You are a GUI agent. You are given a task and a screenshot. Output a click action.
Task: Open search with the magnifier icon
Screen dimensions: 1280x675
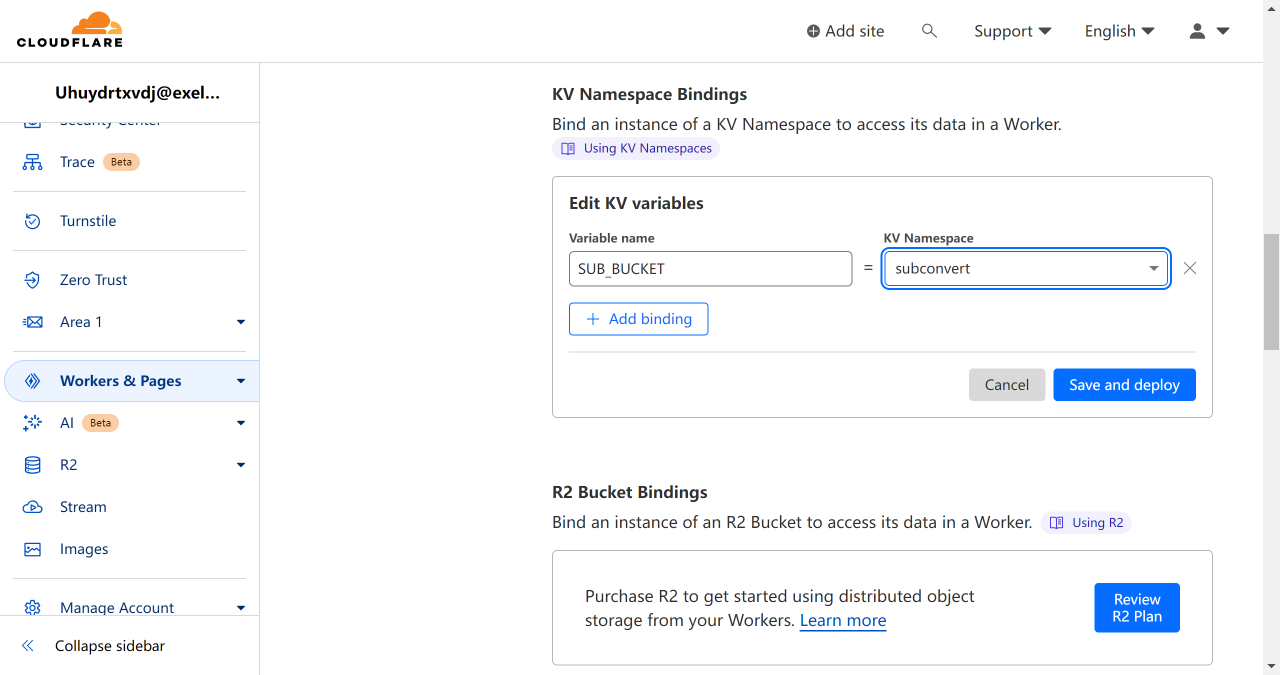click(x=929, y=31)
